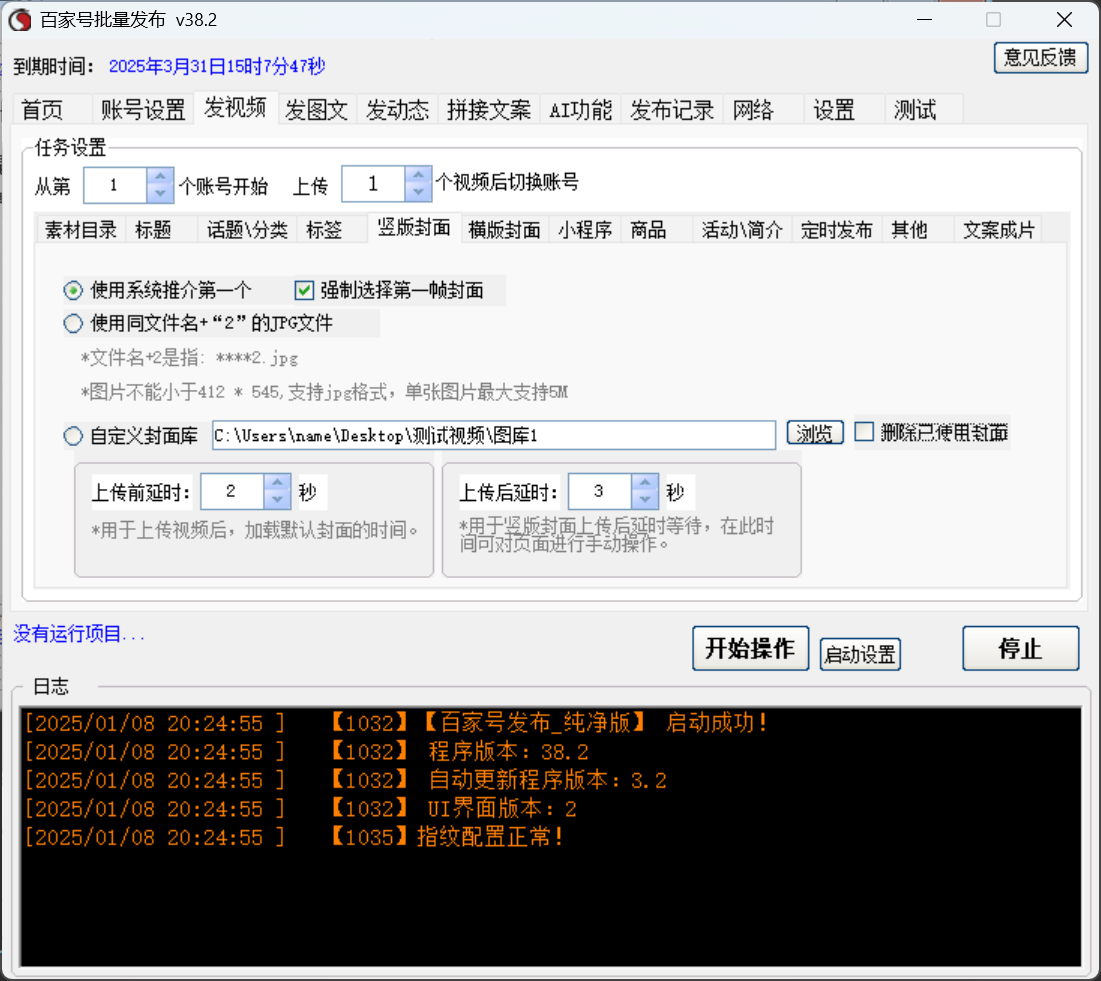Screen dimensions: 1101x981
Task: Enable 删除已使用封面 checkbox
Action: [x=864, y=432]
